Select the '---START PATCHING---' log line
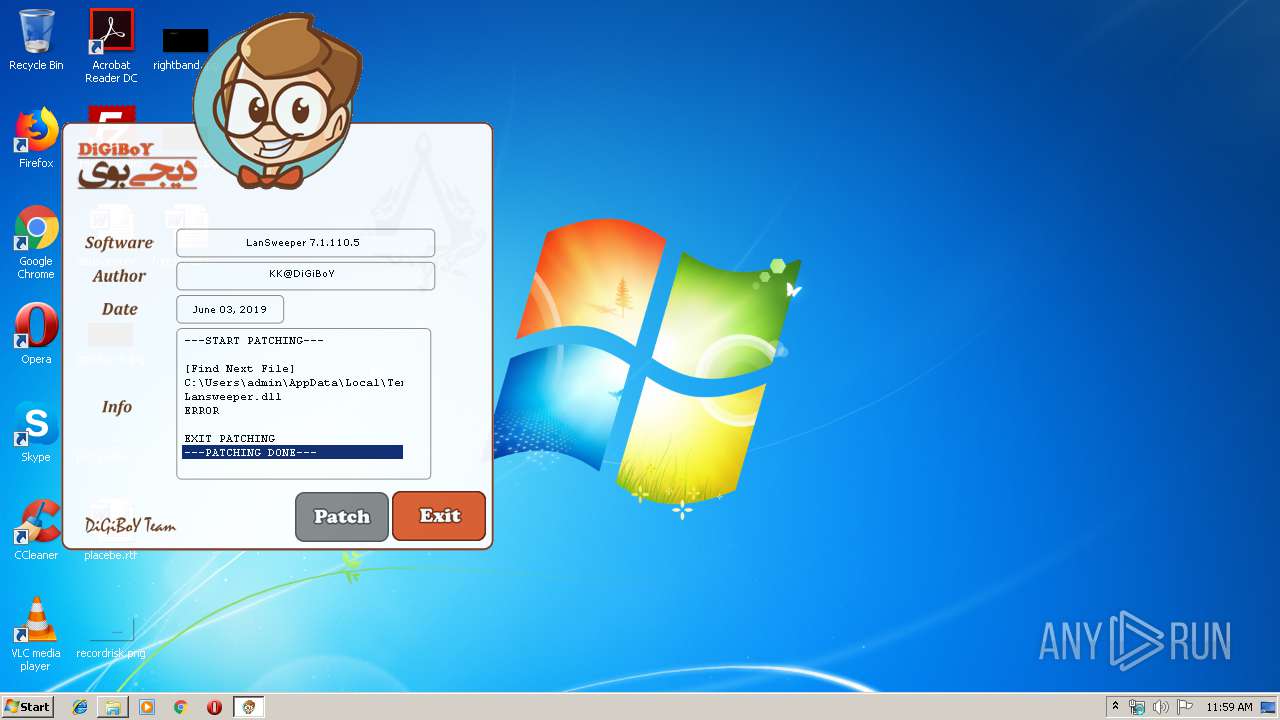The image size is (1280, 720). (x=254, y=341)
